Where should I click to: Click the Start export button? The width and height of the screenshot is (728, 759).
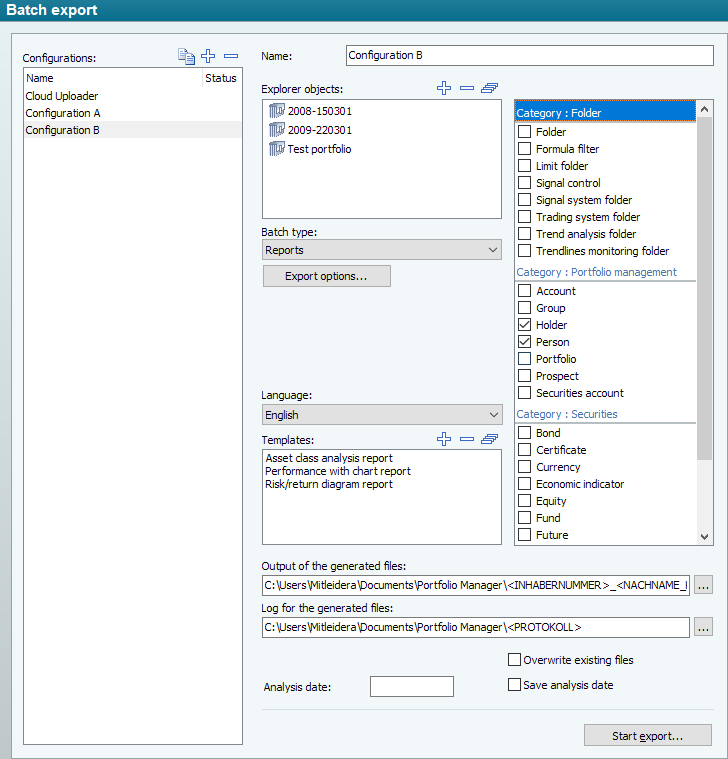point(647,736)
